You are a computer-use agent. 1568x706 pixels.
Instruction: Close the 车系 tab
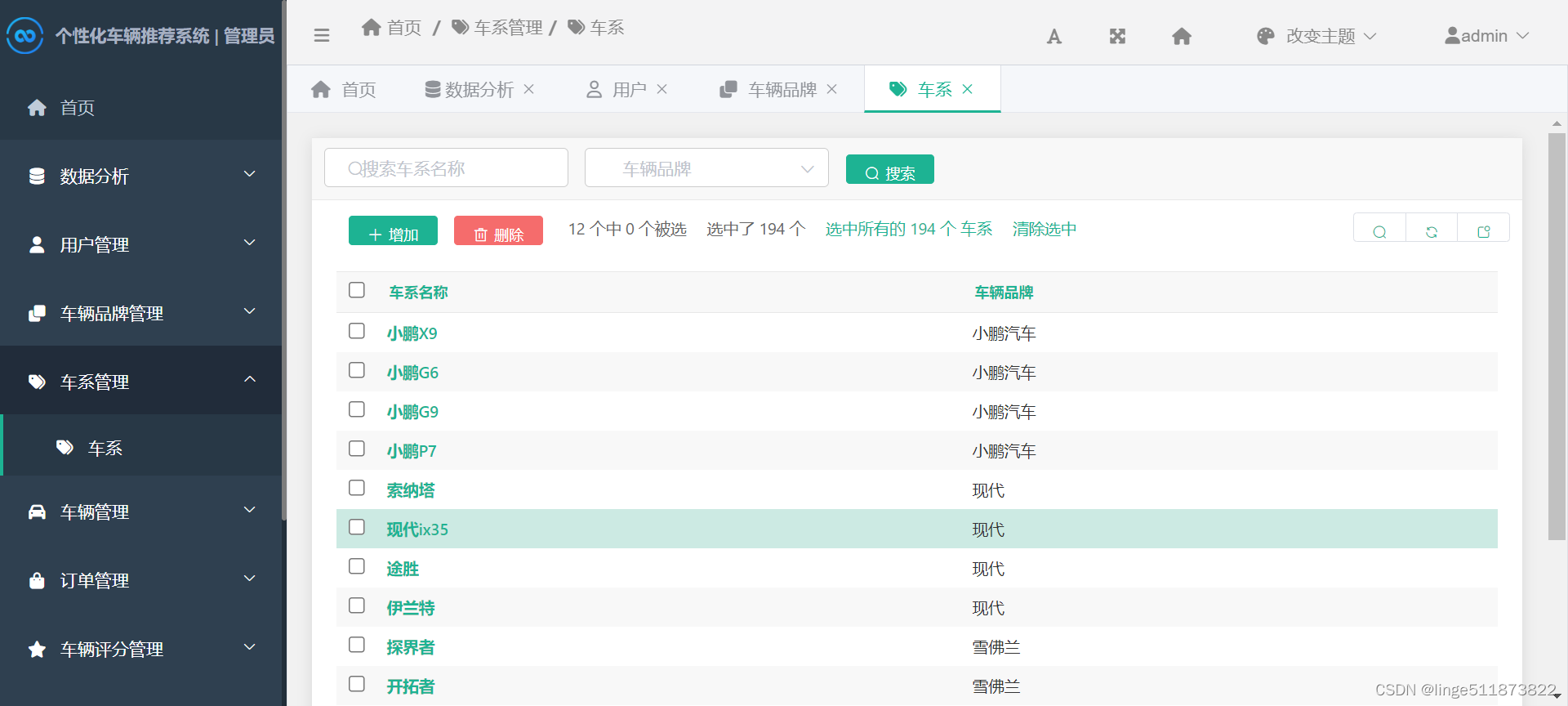(x=967, y=89)
